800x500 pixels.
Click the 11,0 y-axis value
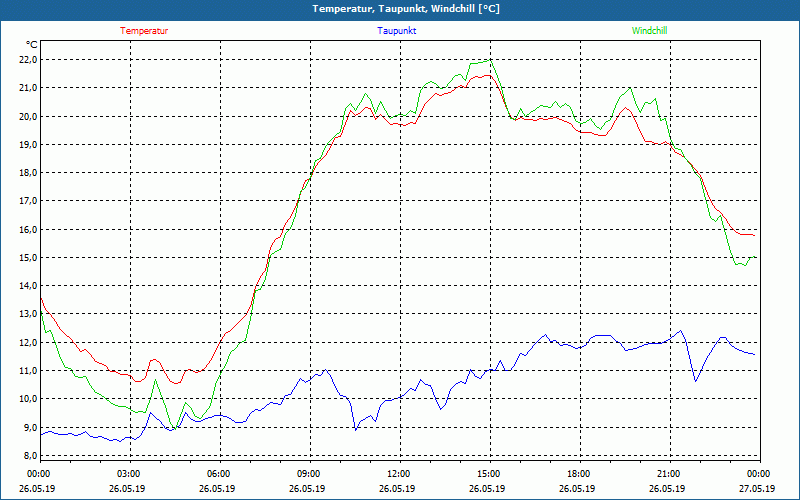(x=29, y=370)
